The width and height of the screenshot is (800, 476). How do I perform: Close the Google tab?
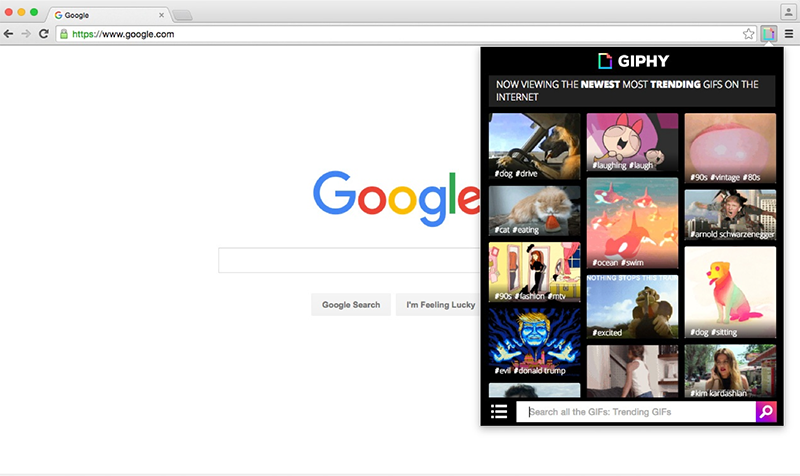coord(161,15)
